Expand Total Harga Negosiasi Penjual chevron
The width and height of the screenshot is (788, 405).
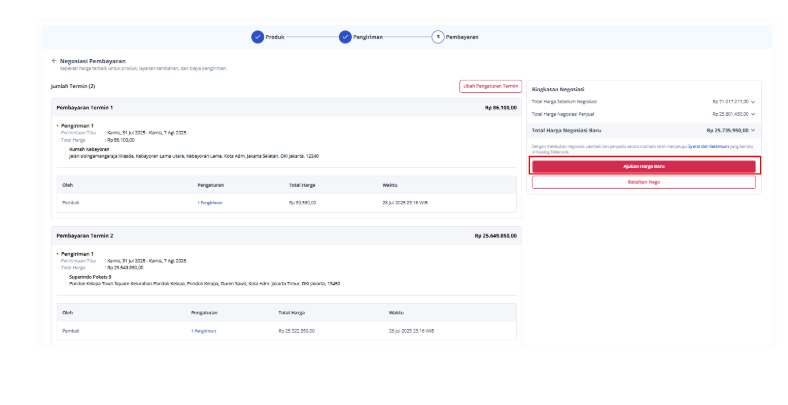(x=753, y=114)
